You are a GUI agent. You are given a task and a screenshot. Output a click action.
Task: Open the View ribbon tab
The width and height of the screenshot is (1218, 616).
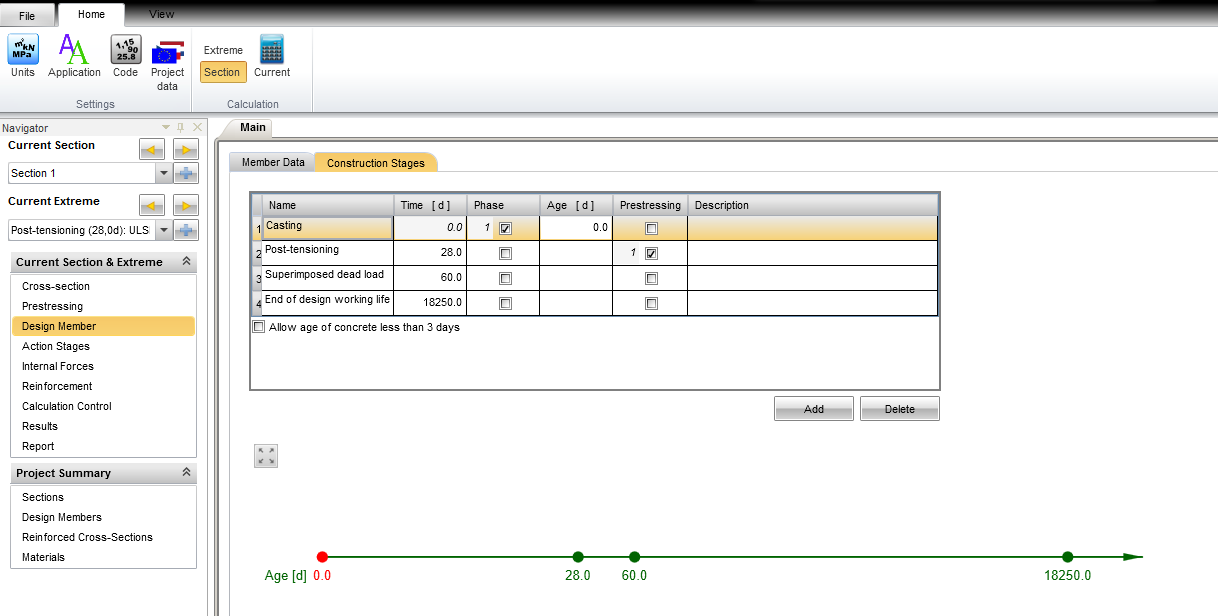(161, 14)
